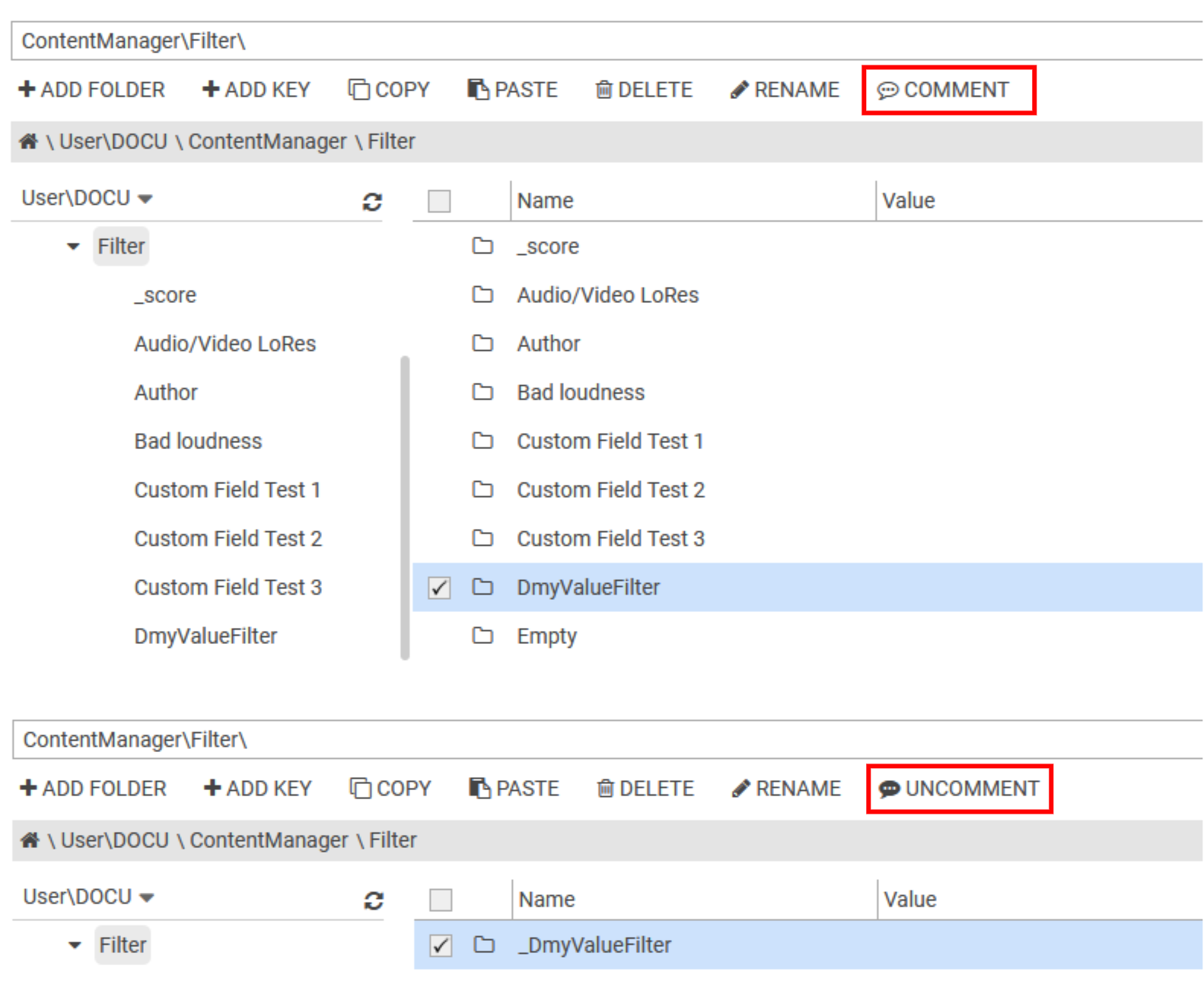This screenshot has height=985, width=1204.
Task: Click the home icon in the upper breadcrumb
Action: [29, 142]
